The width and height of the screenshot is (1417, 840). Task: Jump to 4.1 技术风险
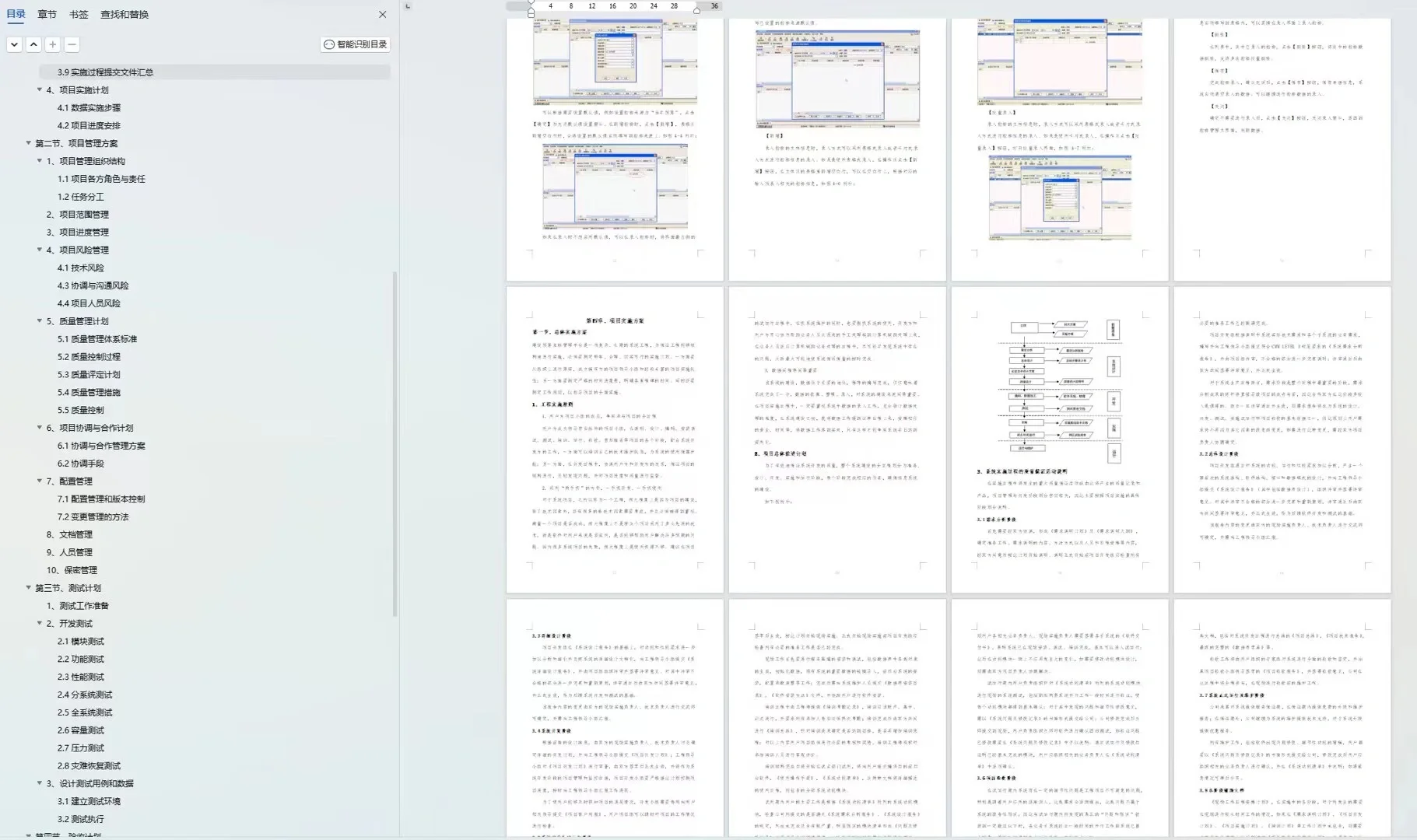tap(80, 268)
